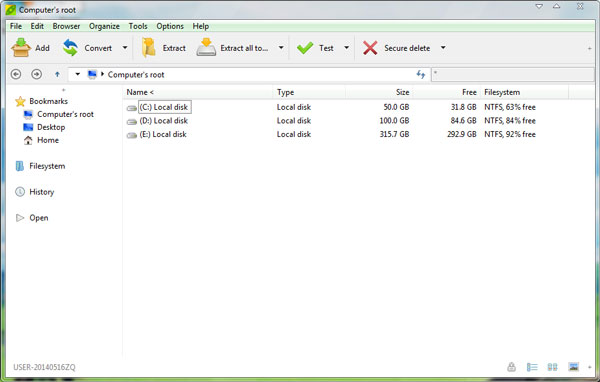Sort by the Free column header
The width and height of the screenshot is (600, 382).
click(446, 92)
